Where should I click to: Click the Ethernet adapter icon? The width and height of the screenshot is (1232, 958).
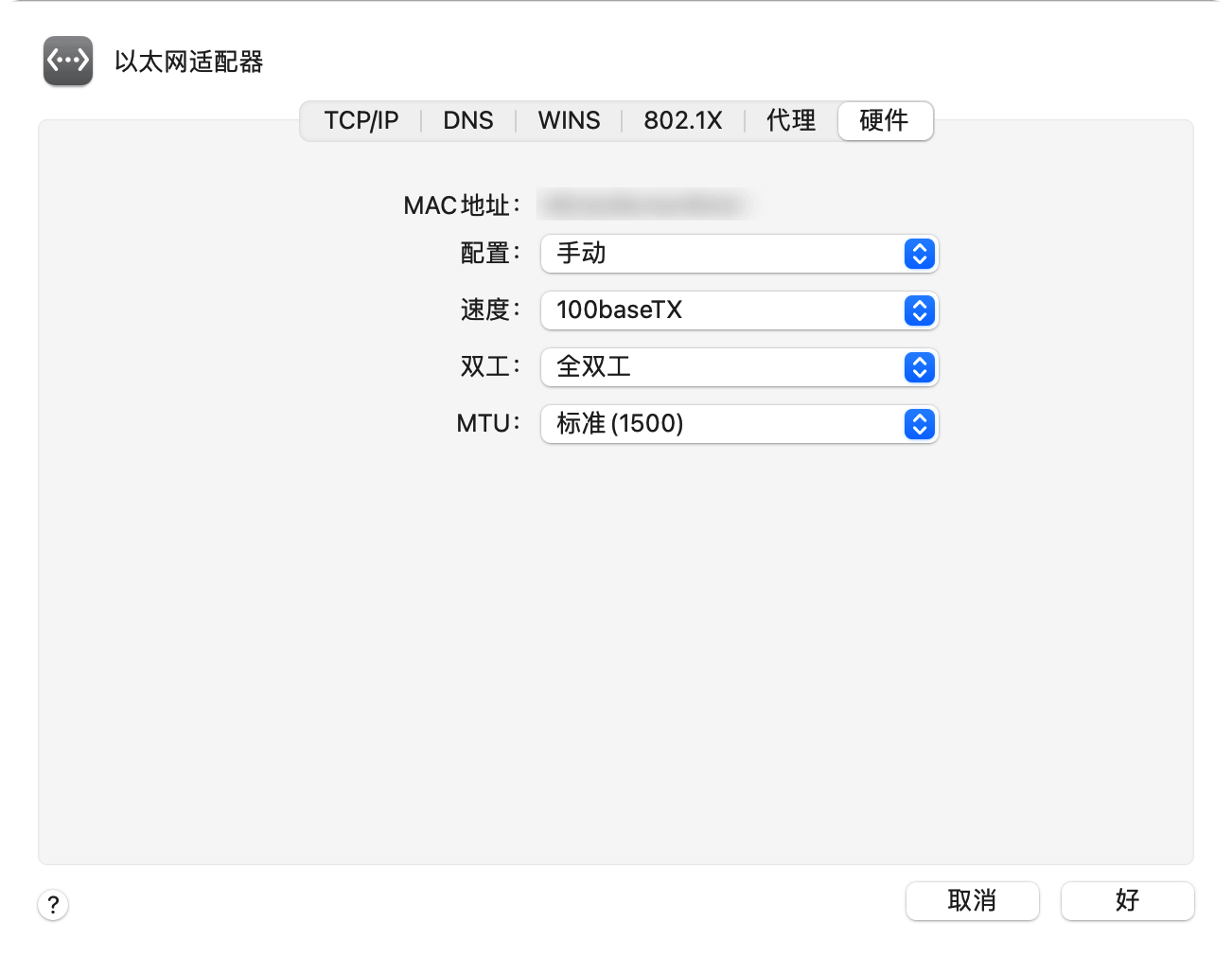68,61
